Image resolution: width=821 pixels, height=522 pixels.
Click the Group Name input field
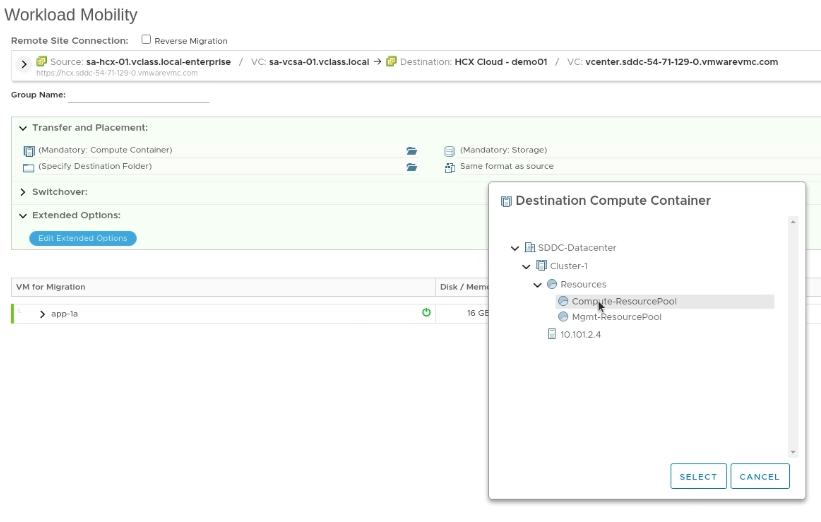pyautogui.click(x=139, y=95)
